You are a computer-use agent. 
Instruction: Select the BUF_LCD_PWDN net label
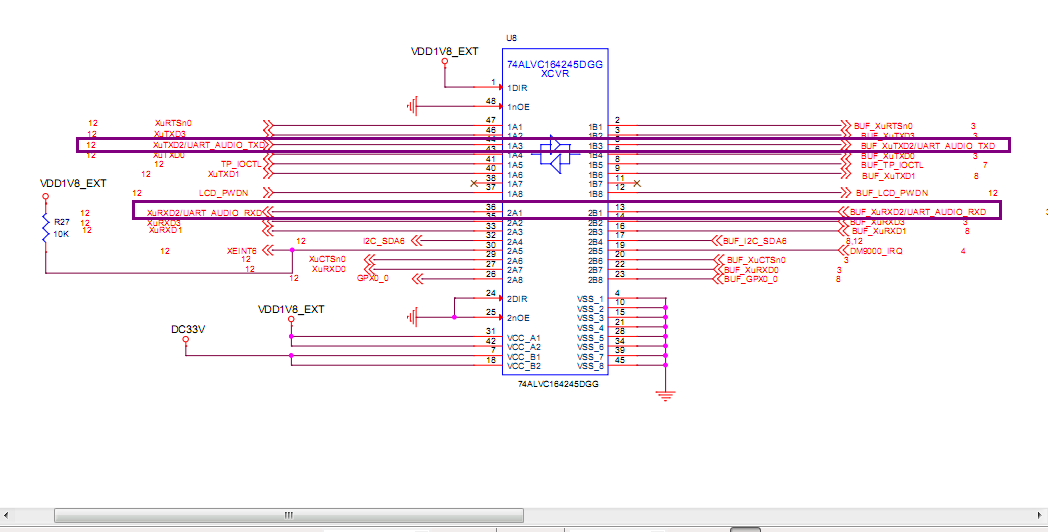(x=892, y=192)
